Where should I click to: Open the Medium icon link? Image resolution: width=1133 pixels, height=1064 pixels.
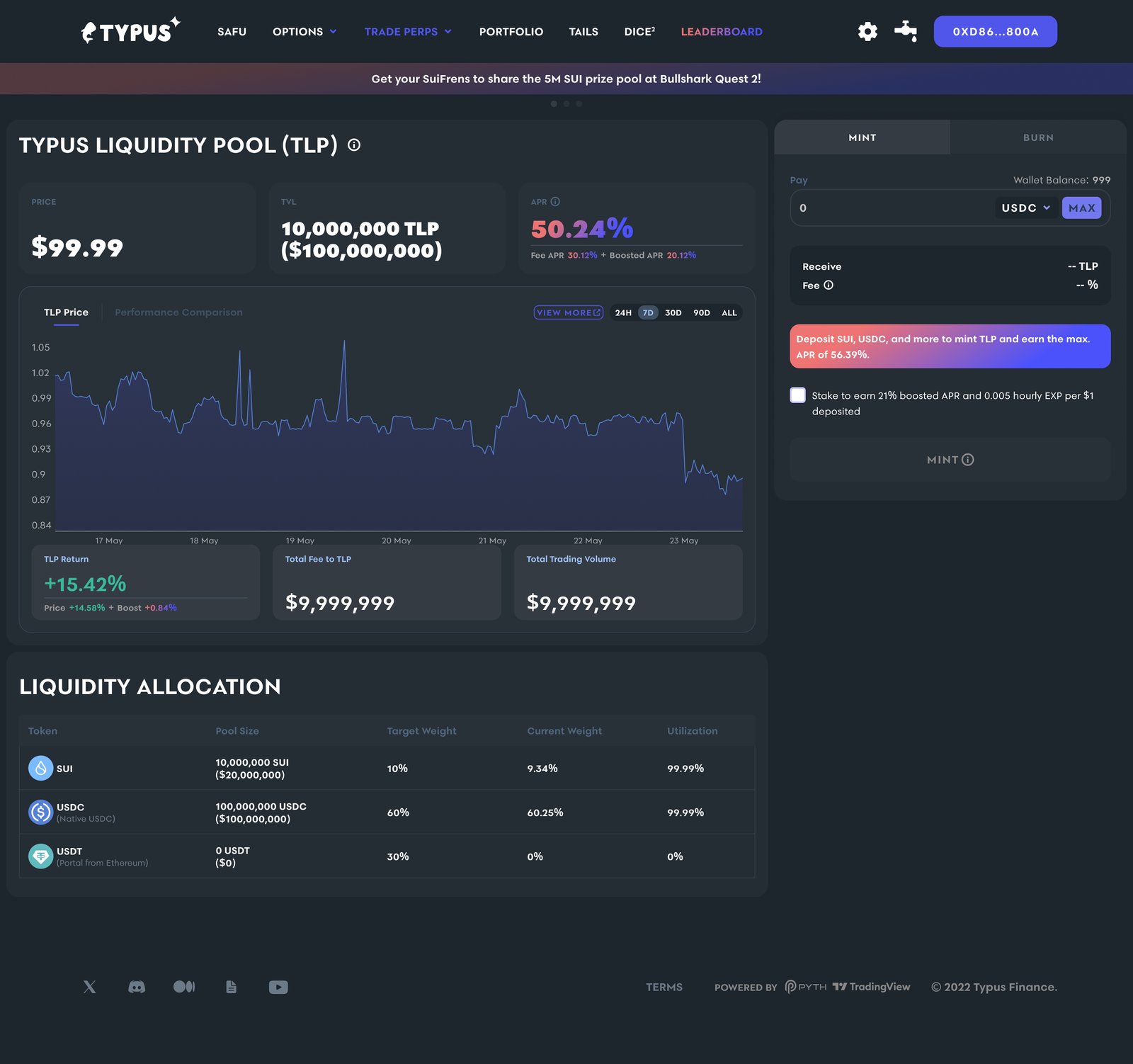(184, 987)
